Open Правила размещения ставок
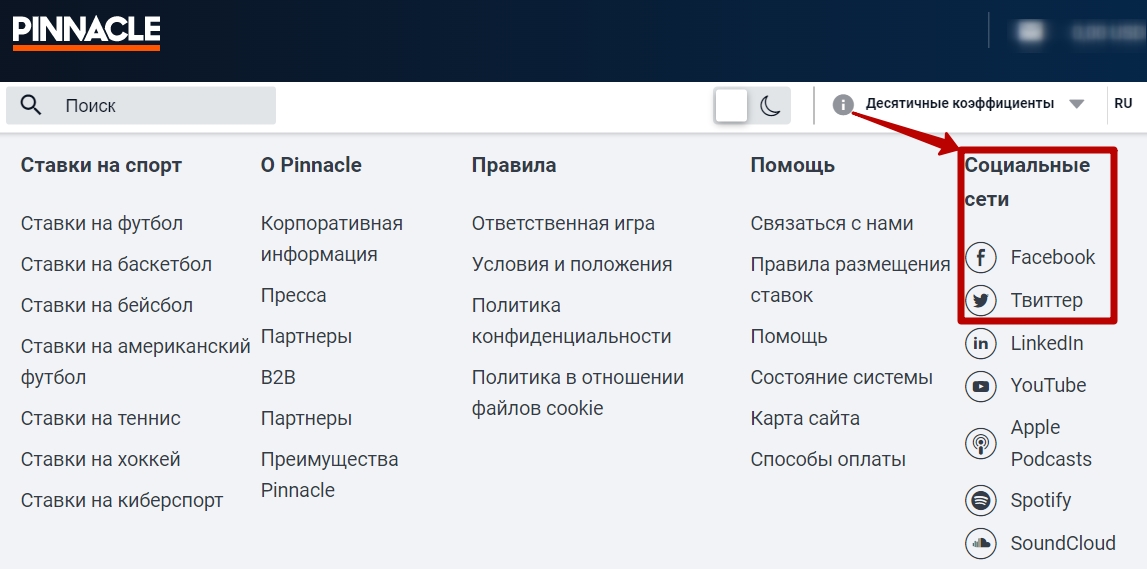 click(850, 280)
